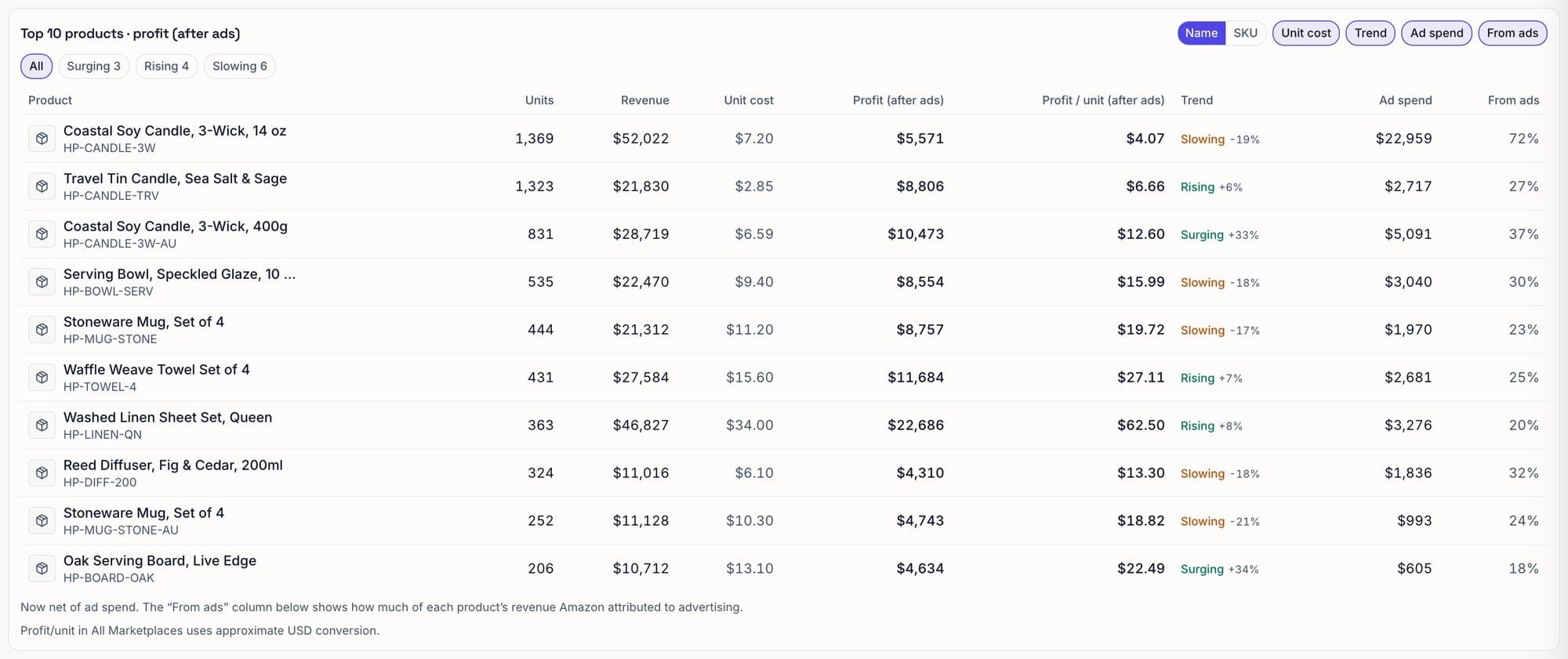This screenshot has width=1568, height=659.
Task: Open the Serving Bowl product icon
Action: (x=42, y=282)
